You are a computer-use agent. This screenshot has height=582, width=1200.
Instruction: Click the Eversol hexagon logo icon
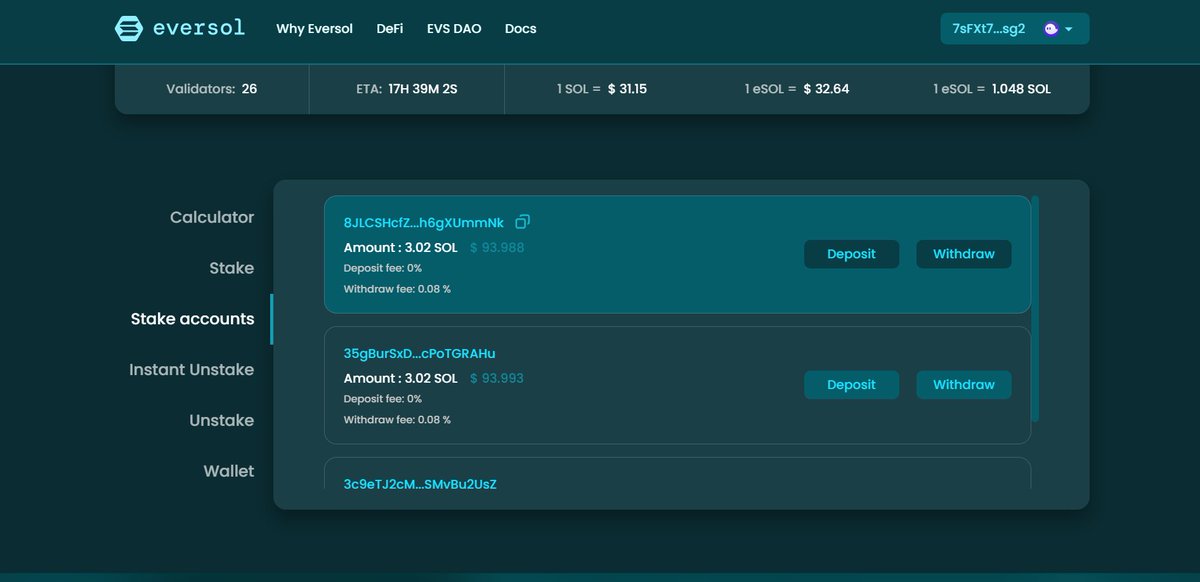coord(129,28)
